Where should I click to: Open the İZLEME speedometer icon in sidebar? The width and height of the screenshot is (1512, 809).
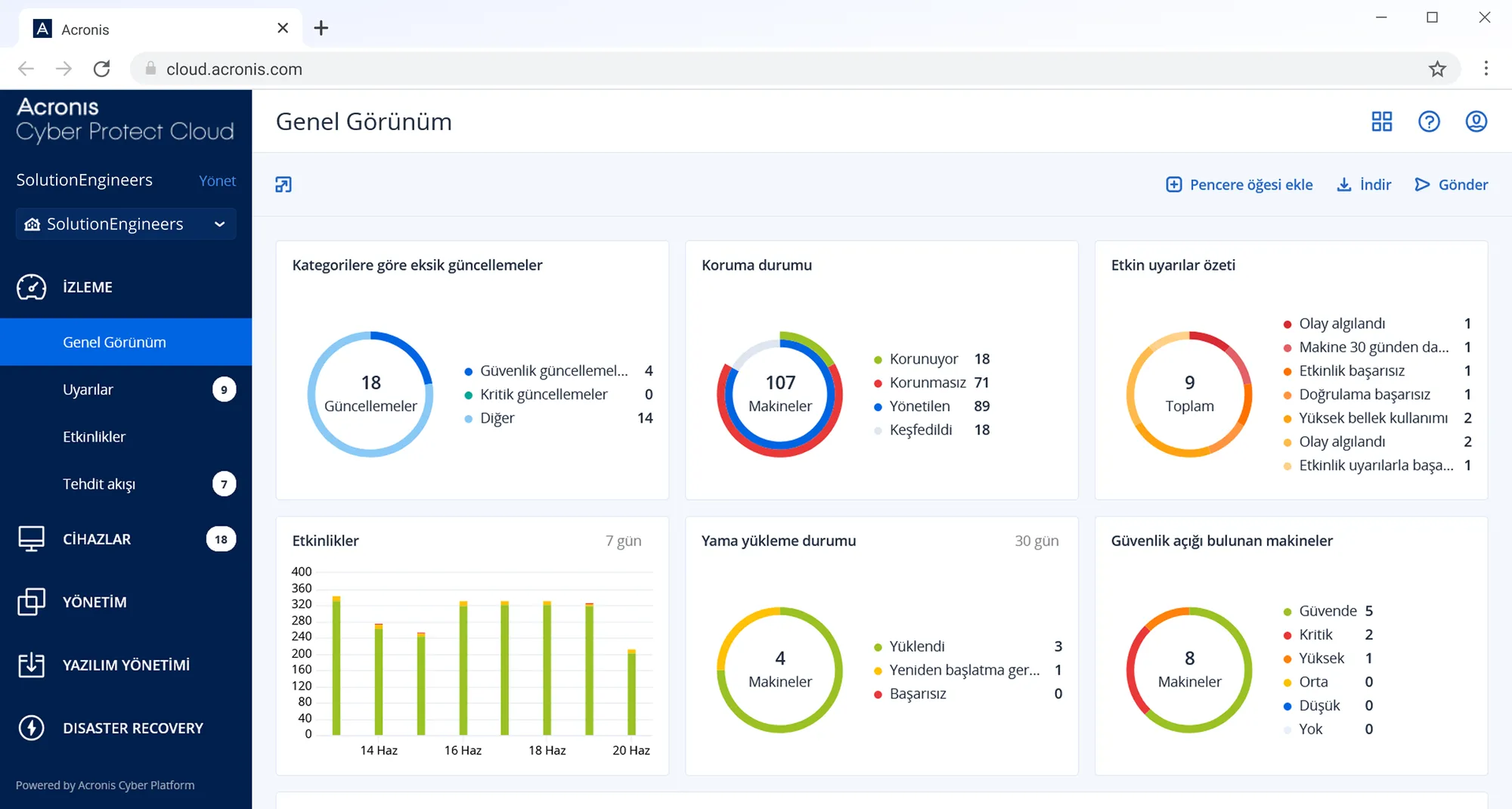[x=31, y=287]
